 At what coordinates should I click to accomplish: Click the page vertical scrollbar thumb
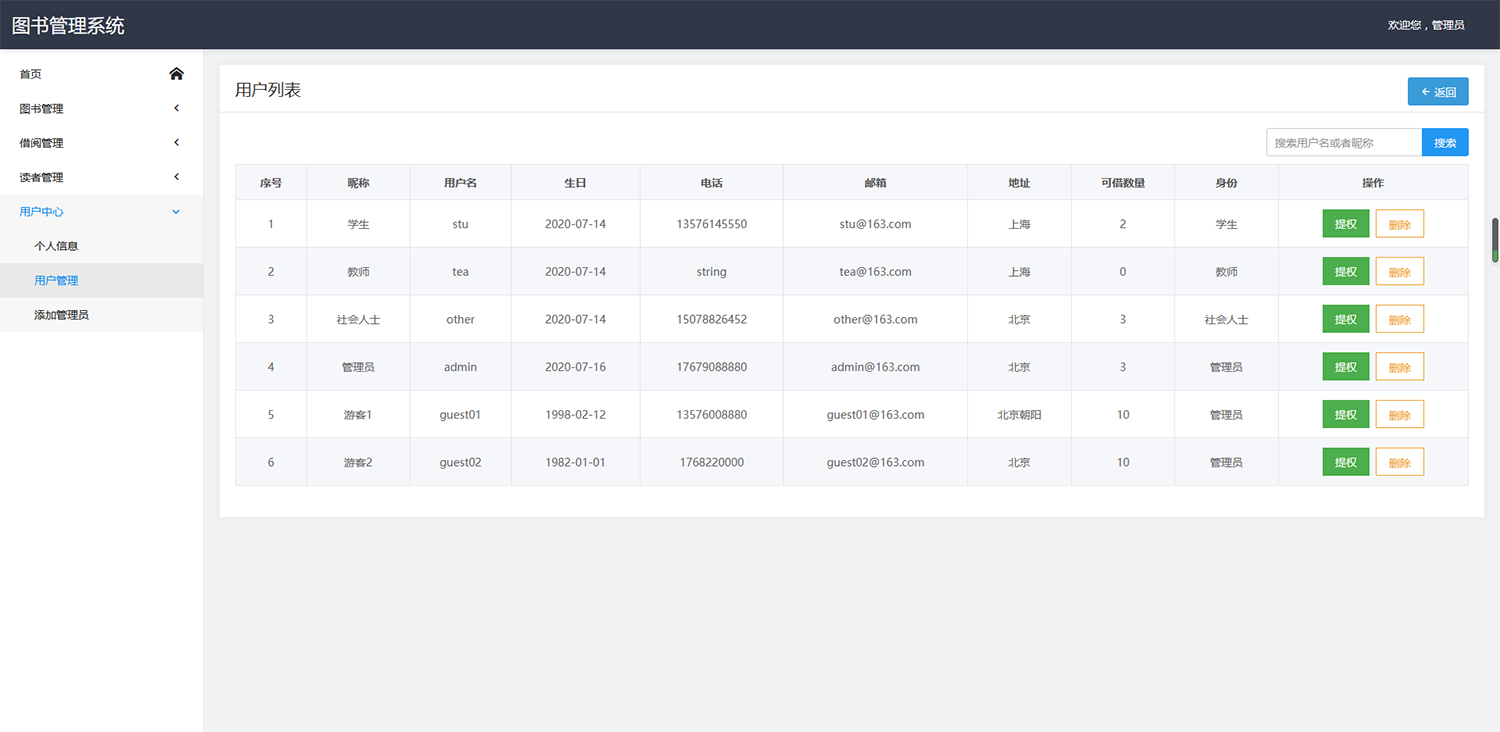point(1496,240)
